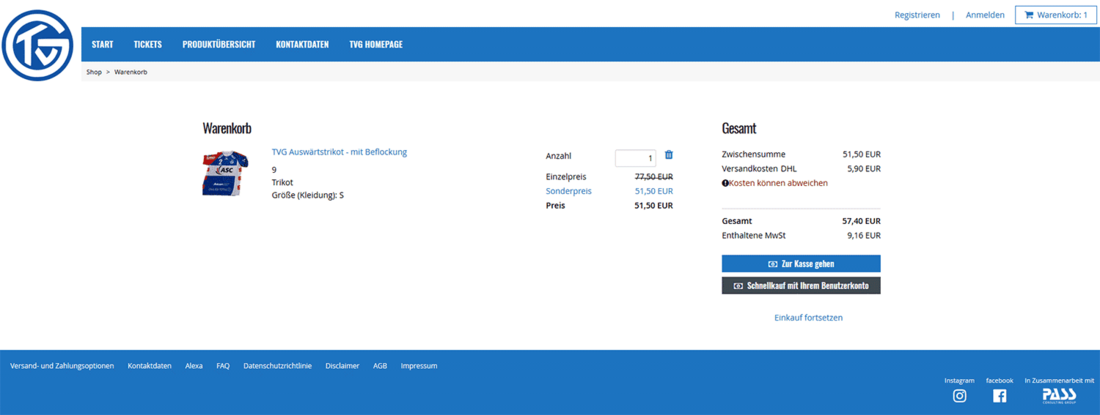
Task: Click the Gesamt total 57,40 EUR
Action: [861, 221]
